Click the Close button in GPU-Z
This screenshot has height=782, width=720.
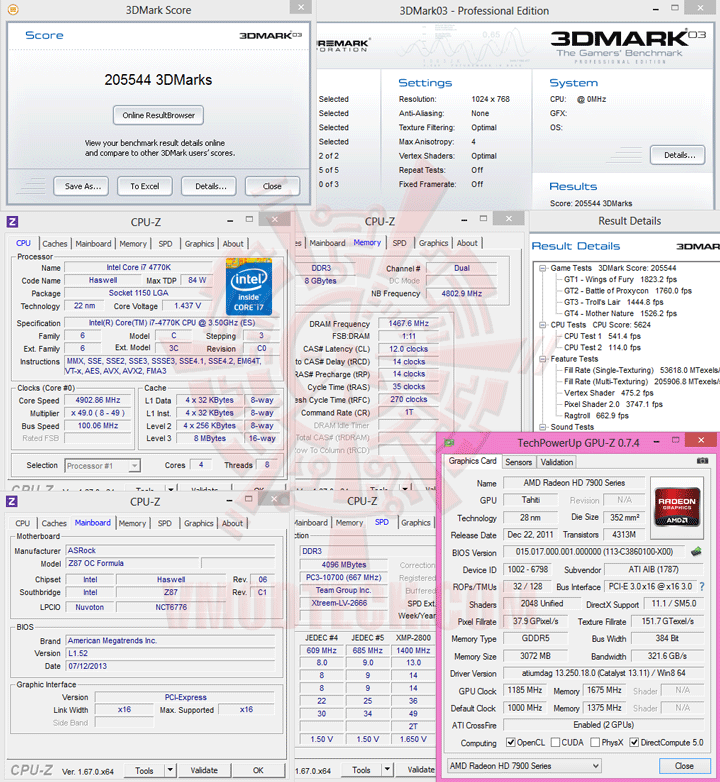(x=684, y=766)
